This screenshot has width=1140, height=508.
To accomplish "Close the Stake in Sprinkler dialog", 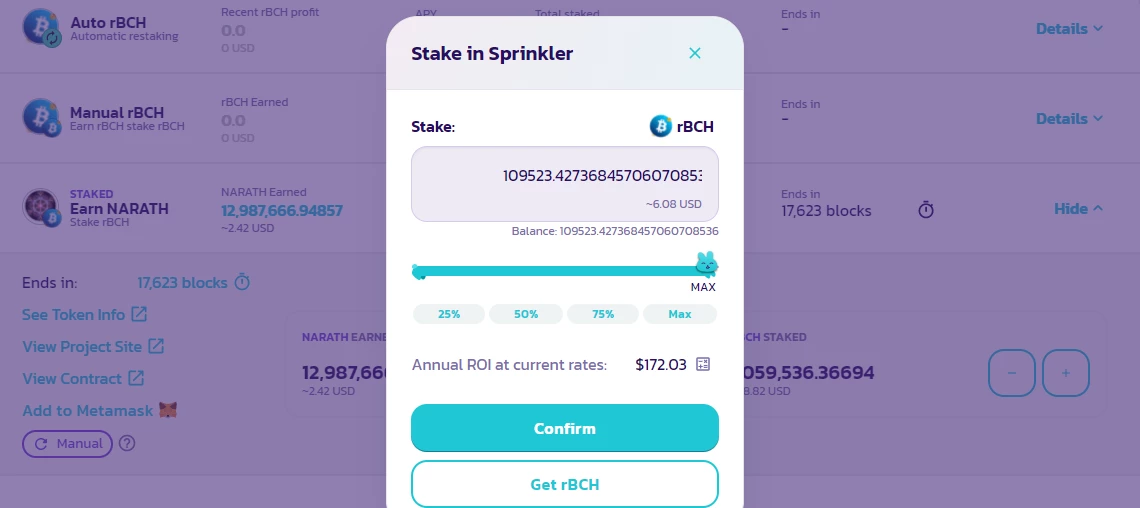I will click(694, 53).
